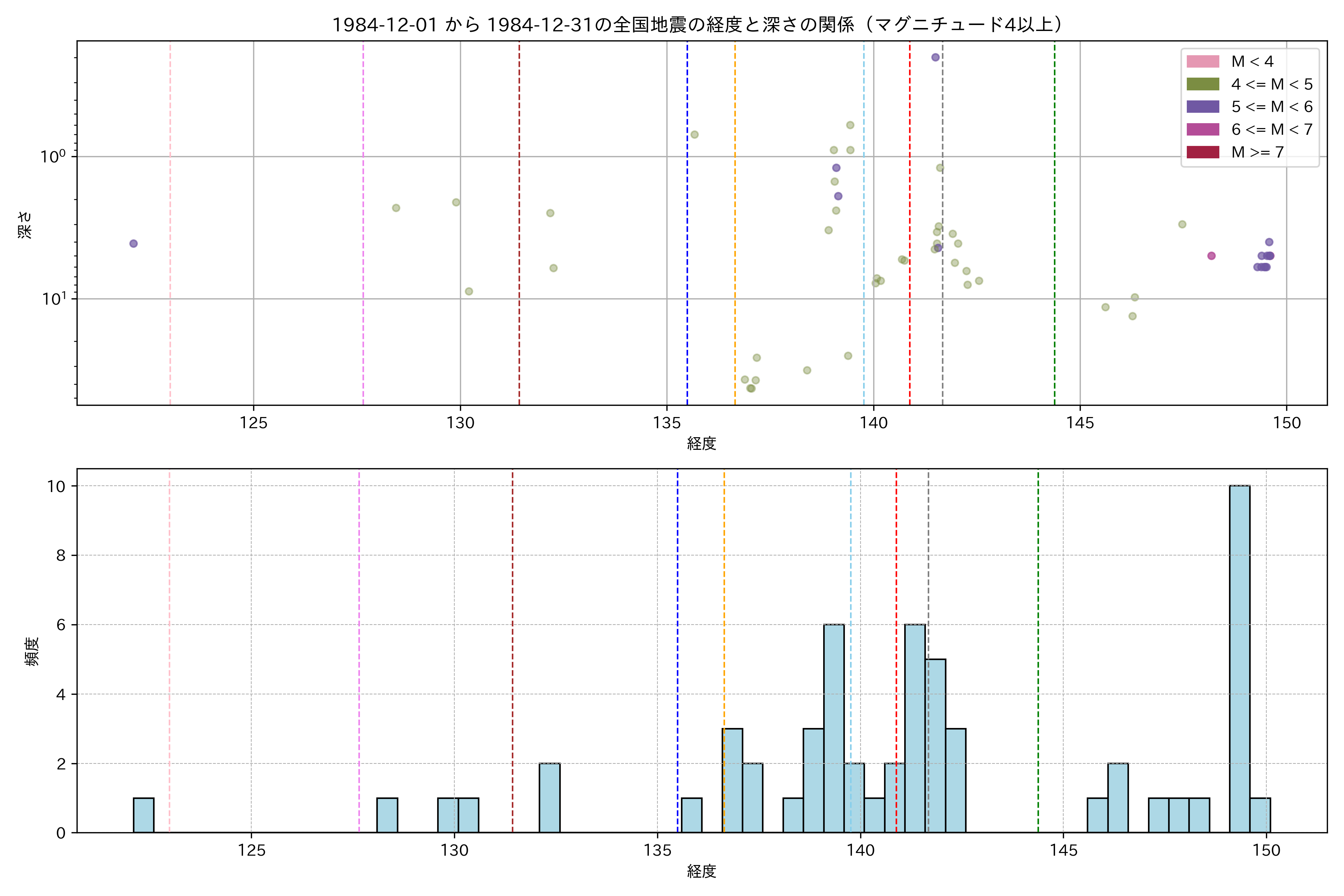Click the purple scatter point at far left

coord(133,243)
